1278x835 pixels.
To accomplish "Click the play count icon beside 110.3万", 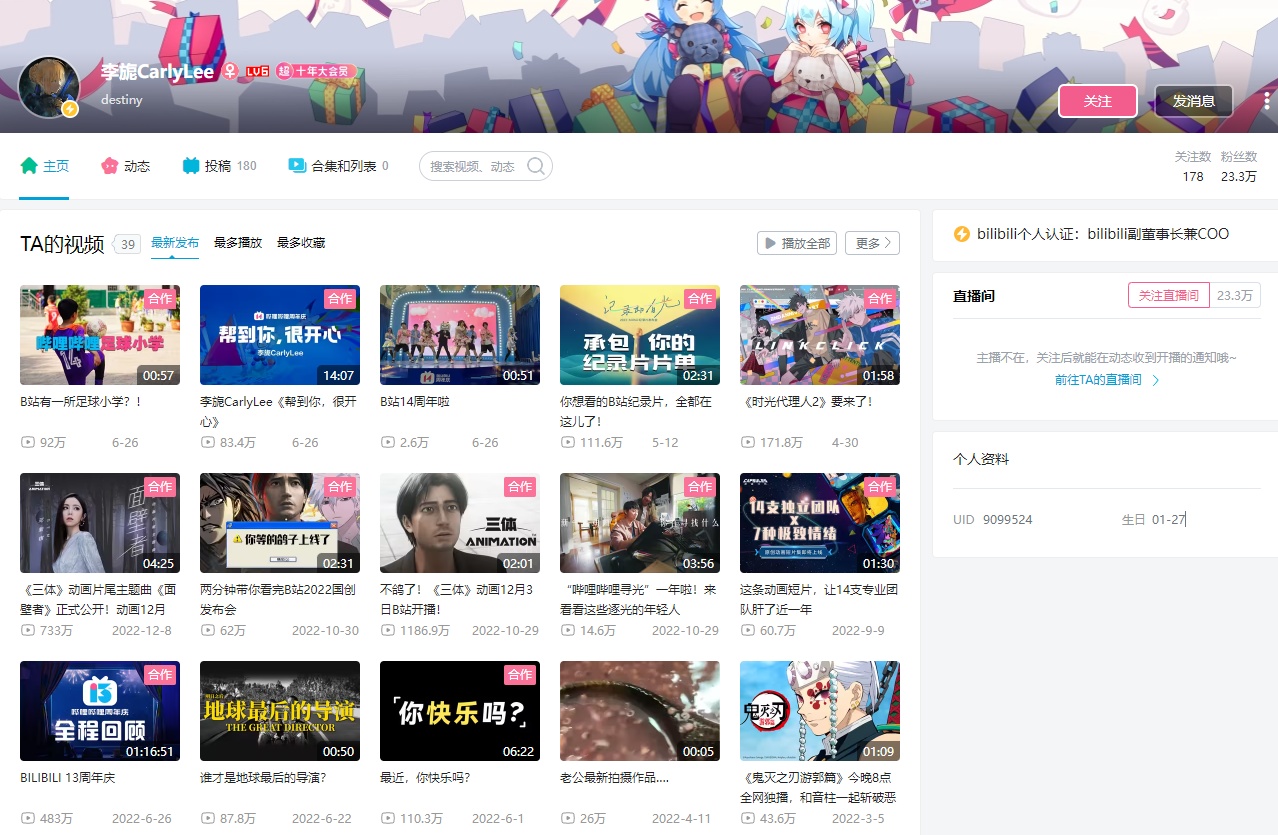I will pos(387,818).
